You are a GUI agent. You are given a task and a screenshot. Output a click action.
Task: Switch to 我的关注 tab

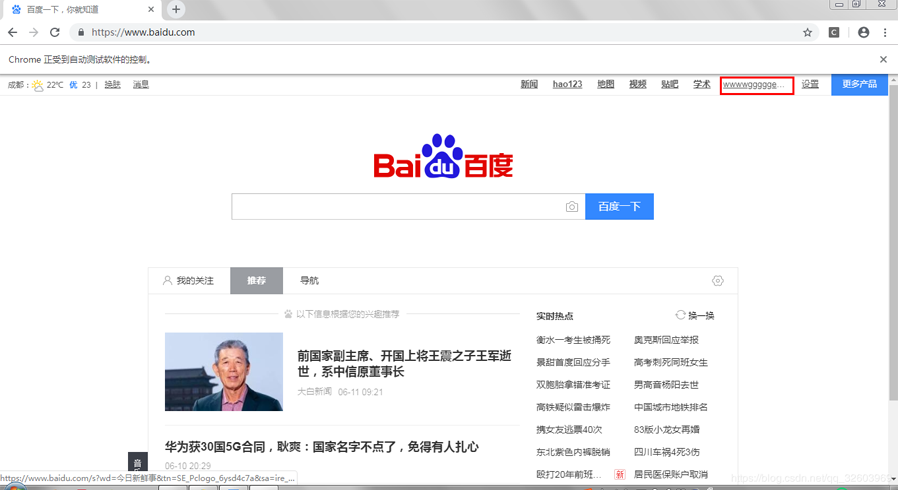tap(189, 280)
